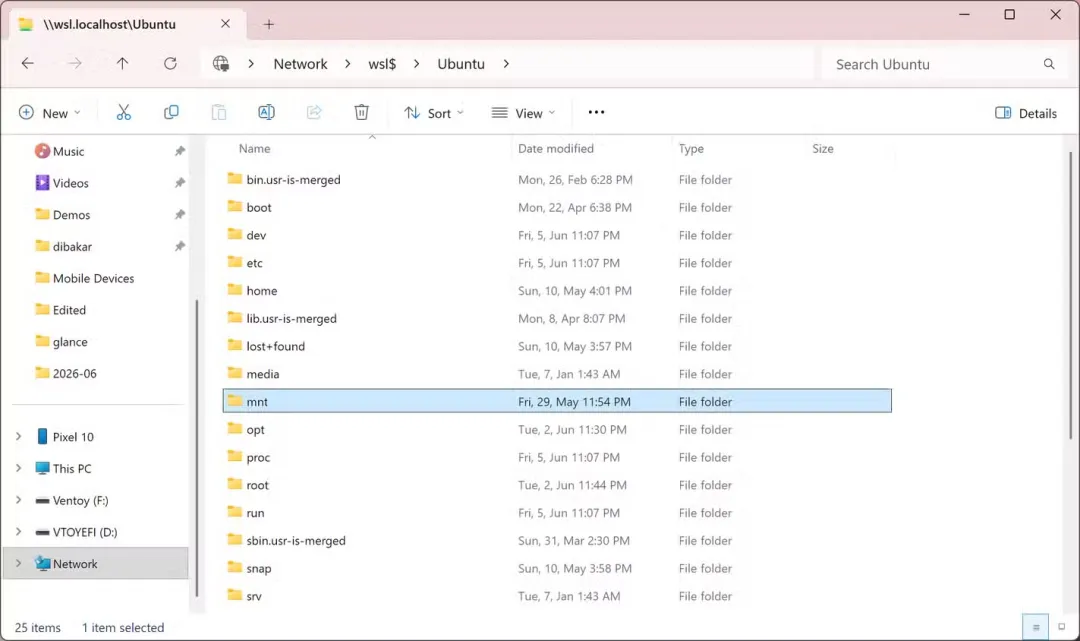Screen dimensions: 1080x641
Task: Select the bin.usr-is-merged folder name
Action: click(293, 180)
